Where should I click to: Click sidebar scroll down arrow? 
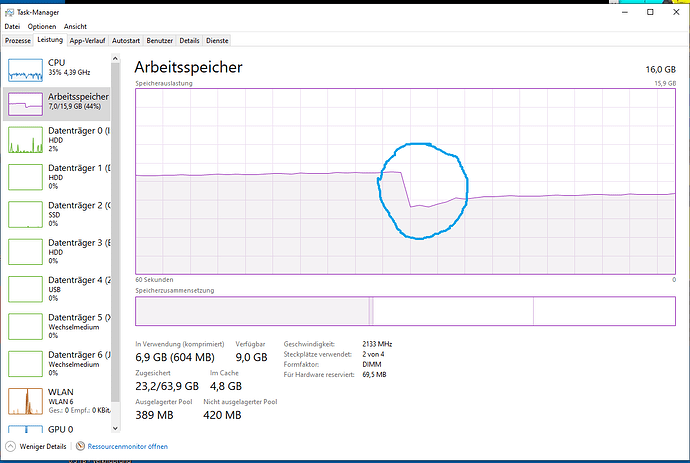[x=115, y=428]
